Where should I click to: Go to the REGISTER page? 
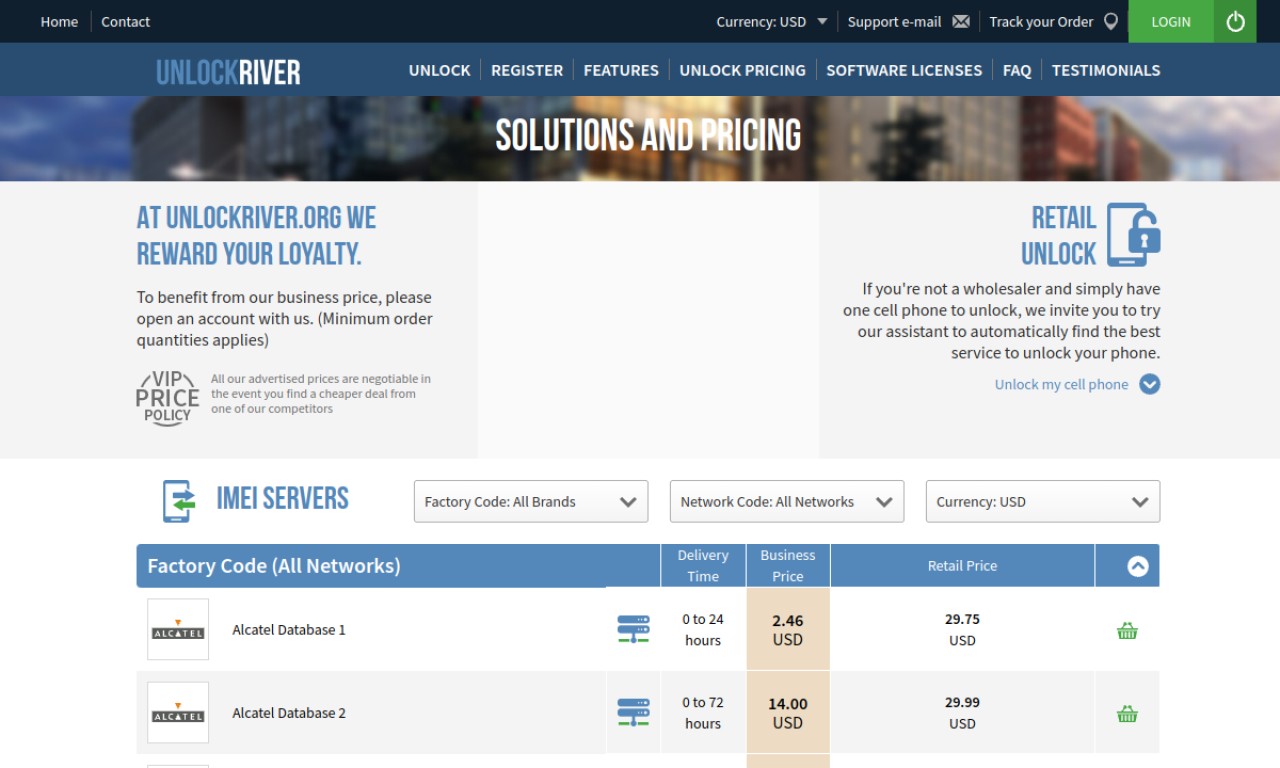(x=527, y=70)
